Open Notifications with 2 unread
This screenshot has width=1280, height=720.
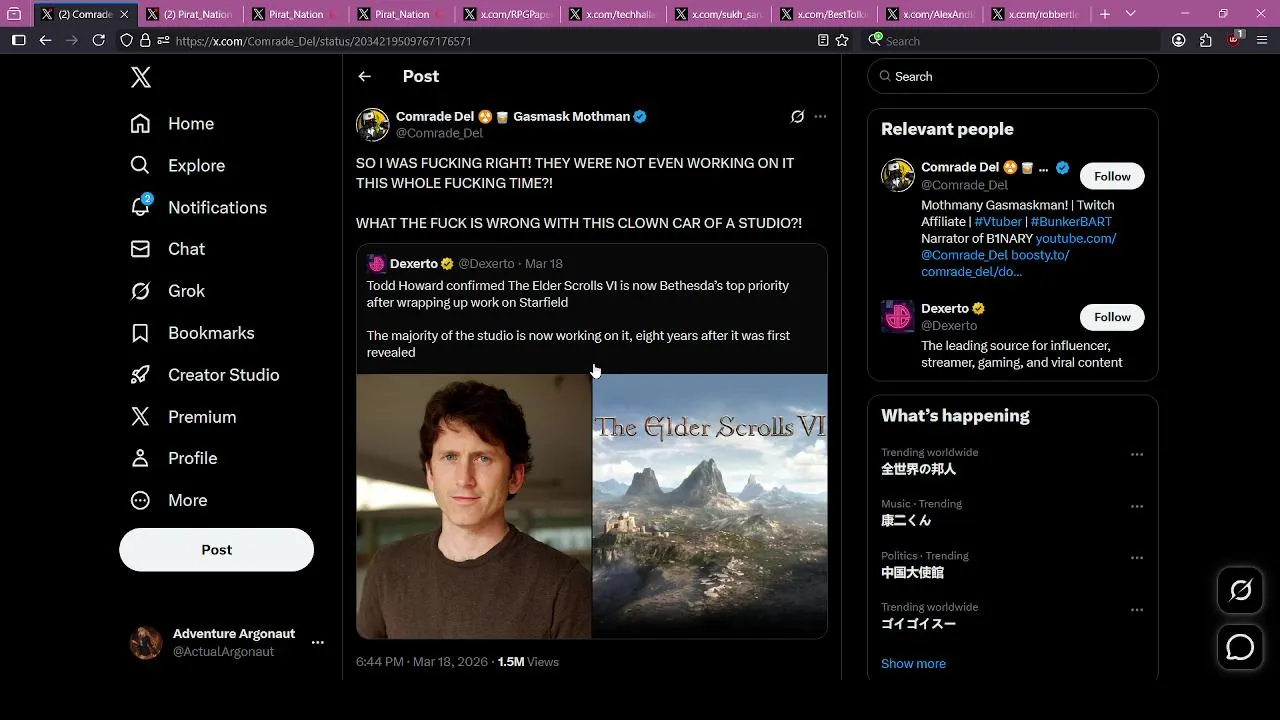click(198, 207)
